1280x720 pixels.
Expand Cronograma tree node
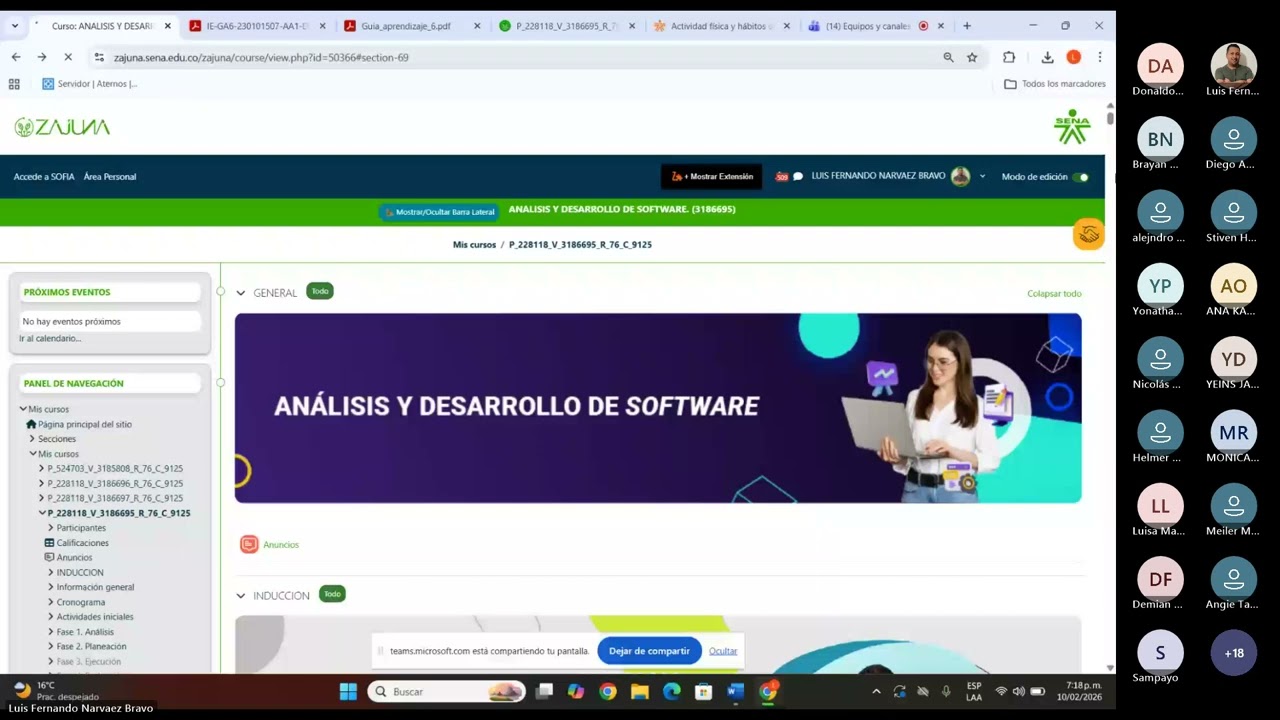(x=51, y=602)
